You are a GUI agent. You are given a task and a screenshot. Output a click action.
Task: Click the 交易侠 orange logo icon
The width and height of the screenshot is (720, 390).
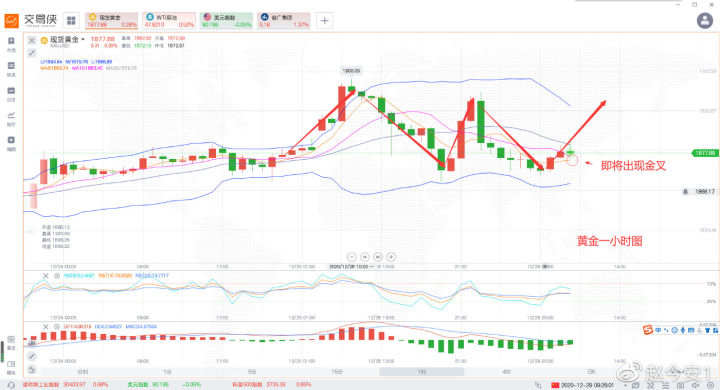pyautogui.click(x=11, y=20)
